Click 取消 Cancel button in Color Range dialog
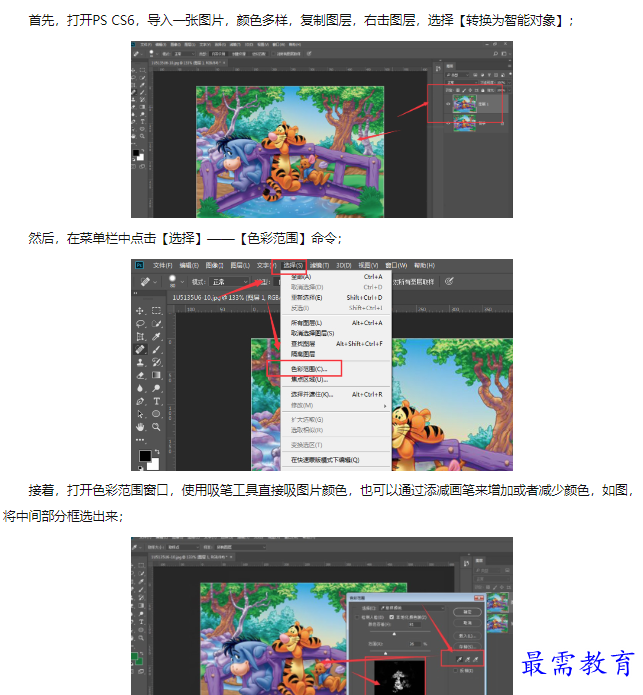 click(x=467, y=623)
